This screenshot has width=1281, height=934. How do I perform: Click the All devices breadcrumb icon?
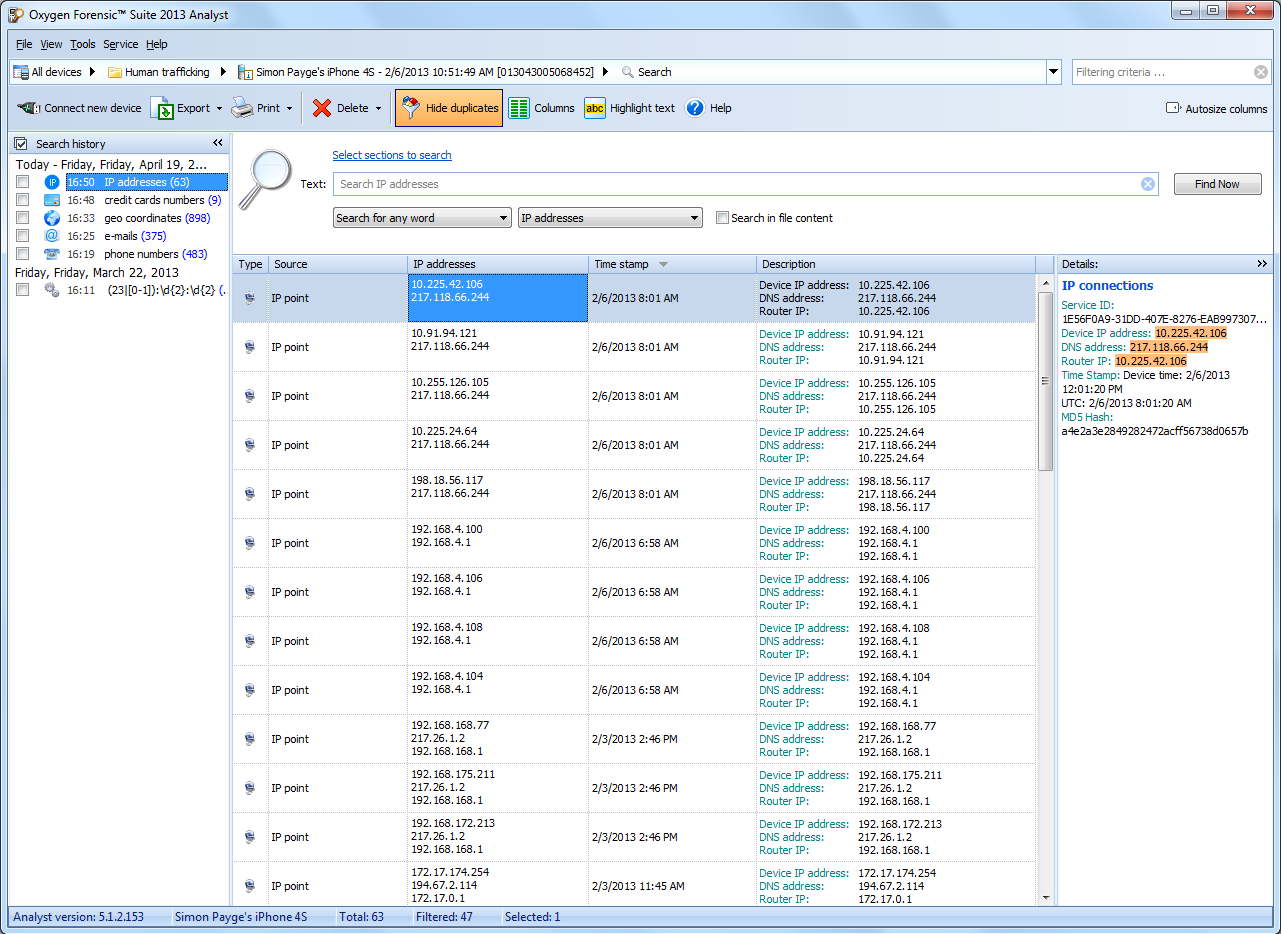pos(20,72)
